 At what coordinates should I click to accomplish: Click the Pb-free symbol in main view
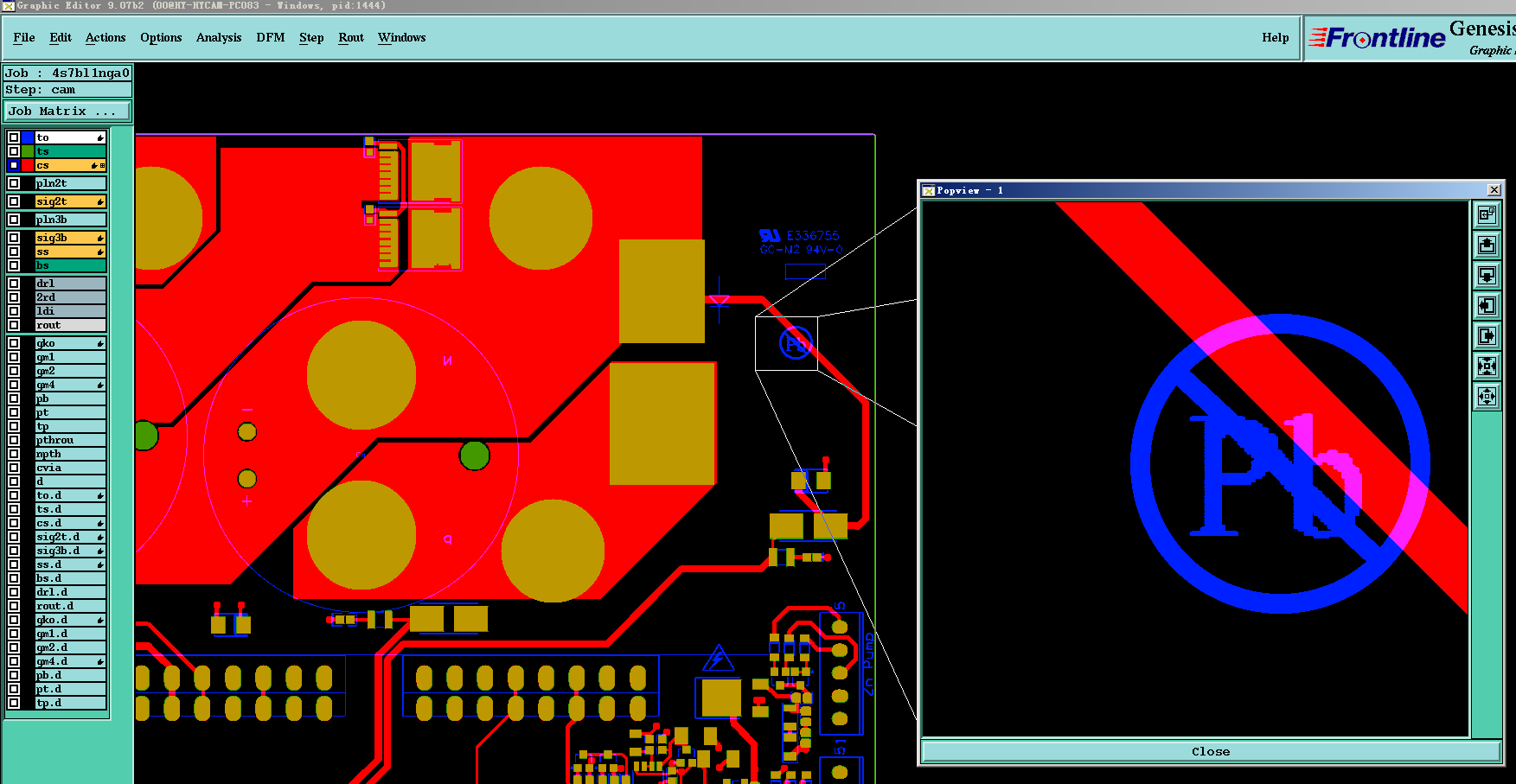(x=796, y=343)
